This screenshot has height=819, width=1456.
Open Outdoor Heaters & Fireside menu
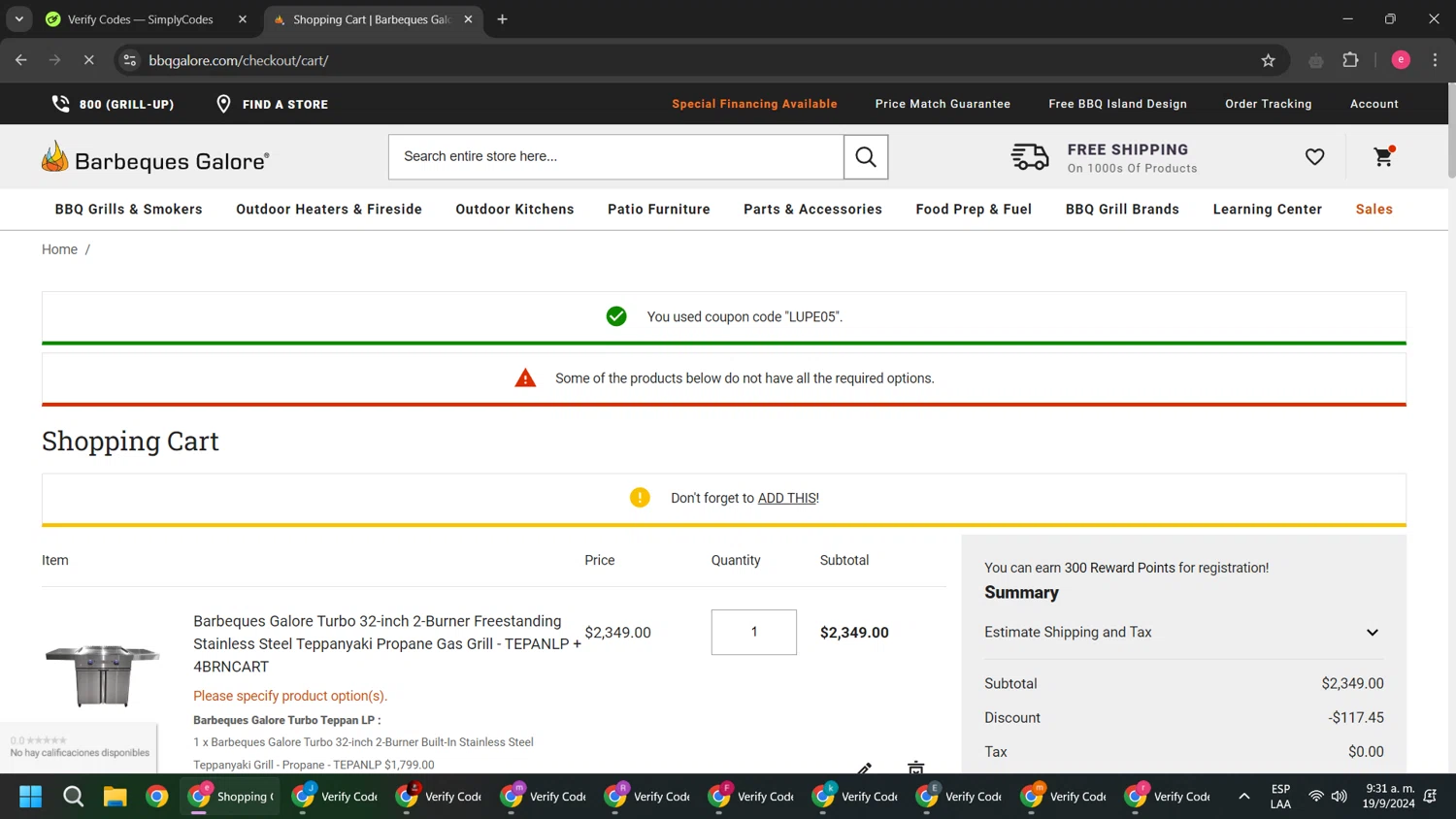(x=329, y=210)
